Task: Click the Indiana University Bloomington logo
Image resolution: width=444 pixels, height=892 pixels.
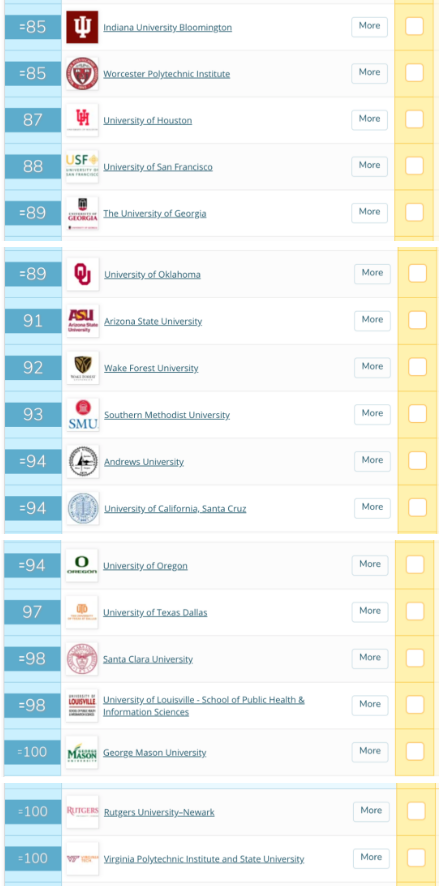Action: pyautogui.click(x=82, y=27)
